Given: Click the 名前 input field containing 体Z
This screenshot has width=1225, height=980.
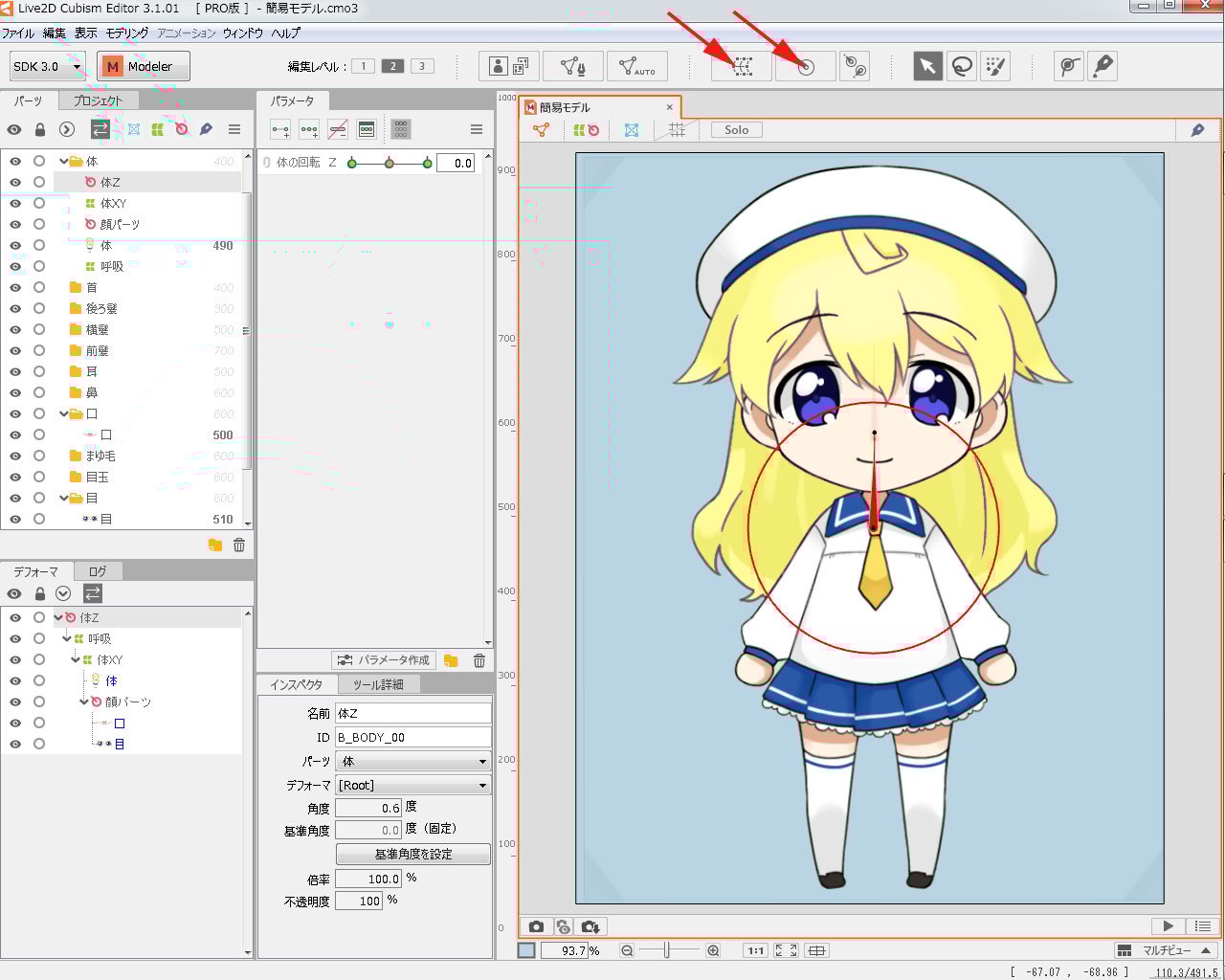Looking at the screenshot, I should [413, 714].
